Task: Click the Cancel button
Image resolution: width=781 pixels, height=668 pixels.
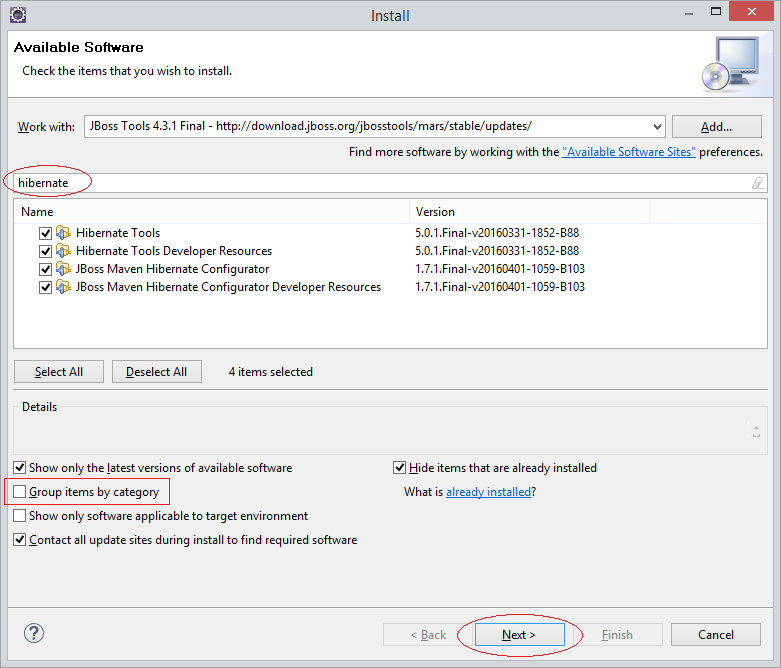Action: (715, 635)
